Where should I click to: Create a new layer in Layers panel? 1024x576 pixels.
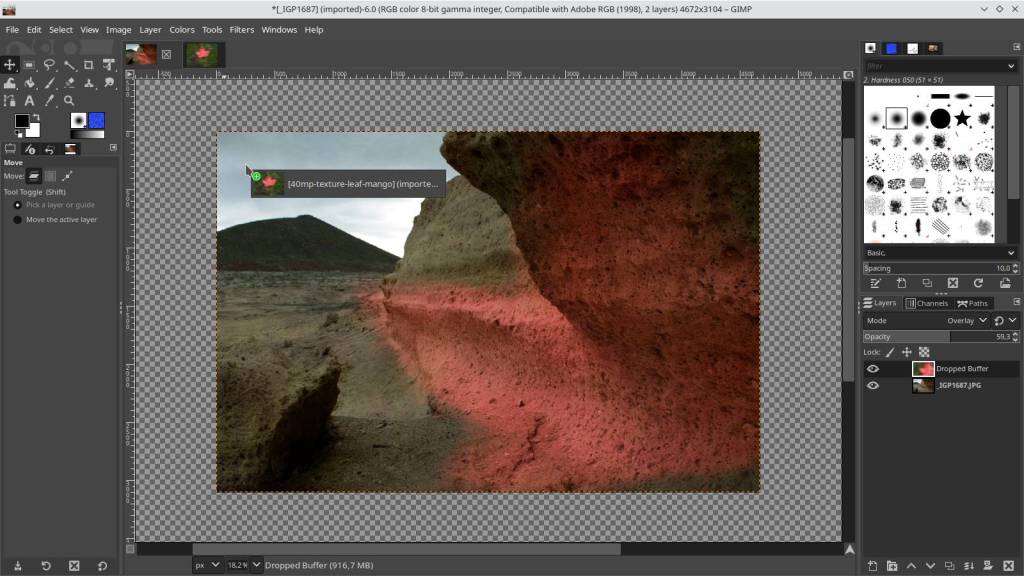tap(872, 566)
